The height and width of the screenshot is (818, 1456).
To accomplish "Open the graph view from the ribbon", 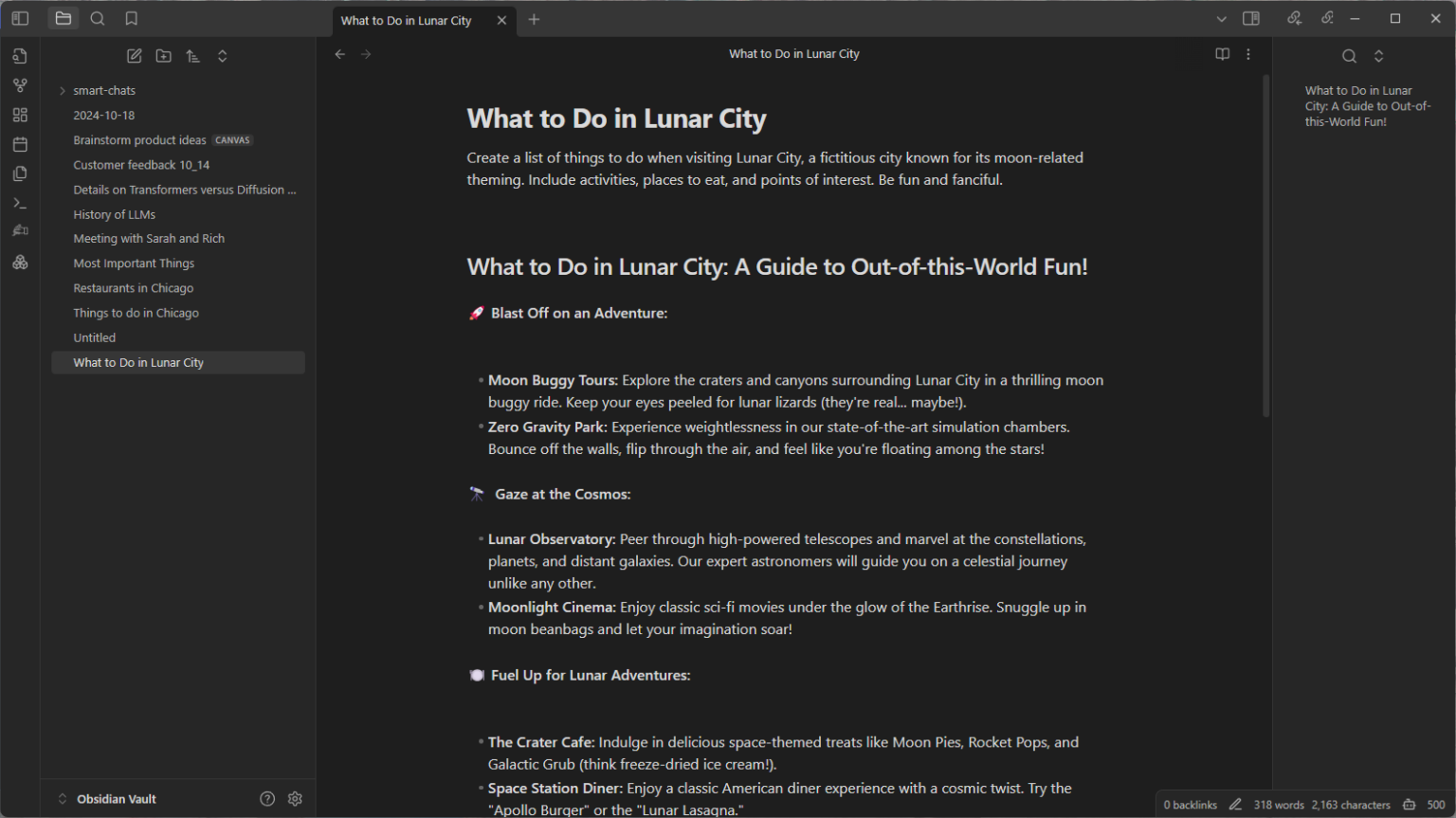I will [x=20, y=85].
